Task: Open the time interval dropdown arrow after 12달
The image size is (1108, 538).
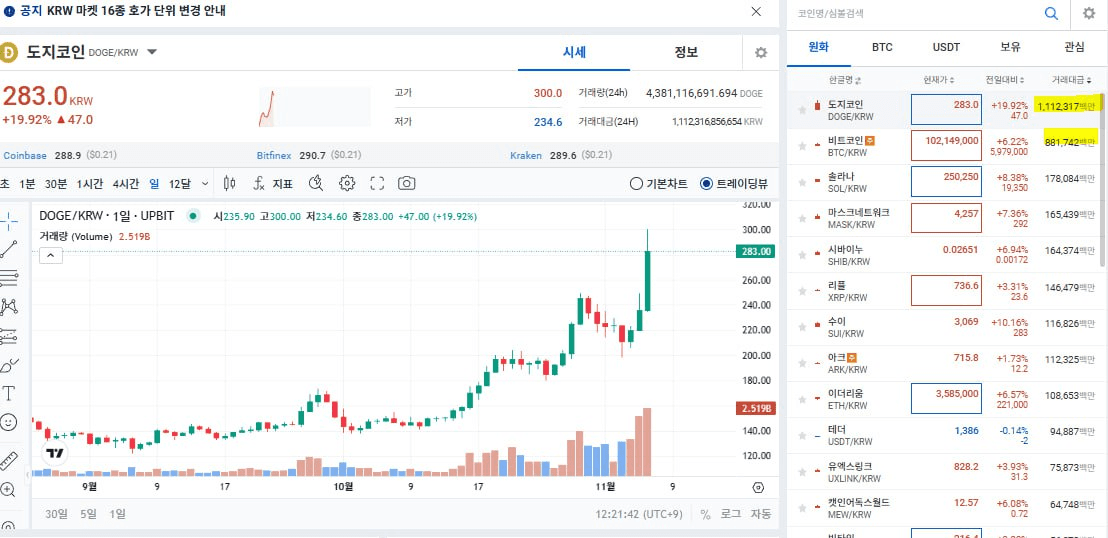Action: (205, 183)
